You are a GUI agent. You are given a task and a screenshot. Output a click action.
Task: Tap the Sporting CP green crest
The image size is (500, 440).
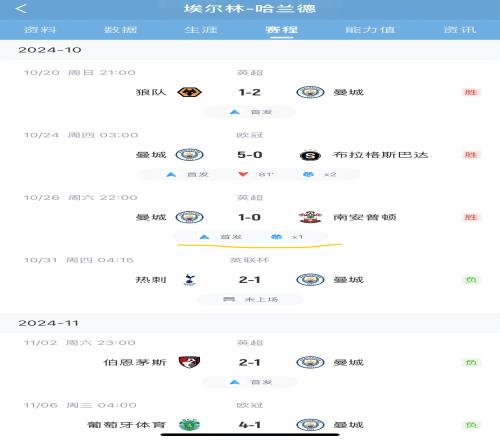[x=189, y=425]
